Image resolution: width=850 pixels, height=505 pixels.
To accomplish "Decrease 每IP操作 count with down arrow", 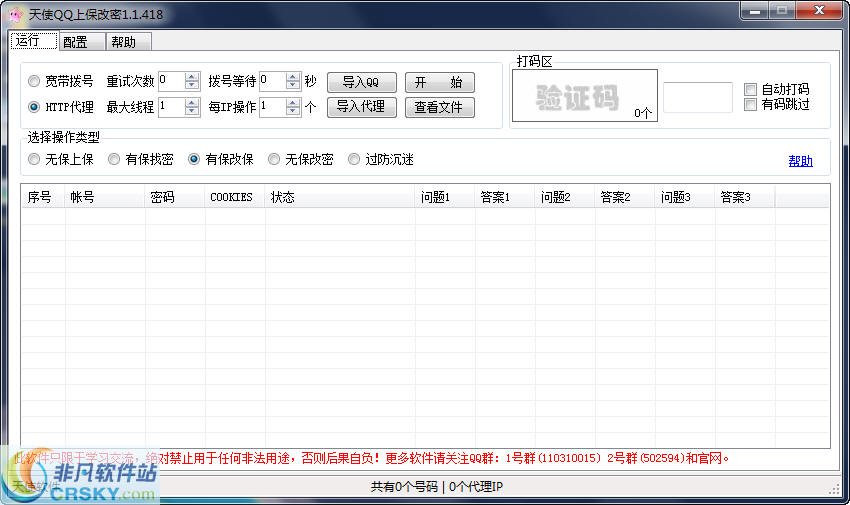I will click(x=293, y=112).
